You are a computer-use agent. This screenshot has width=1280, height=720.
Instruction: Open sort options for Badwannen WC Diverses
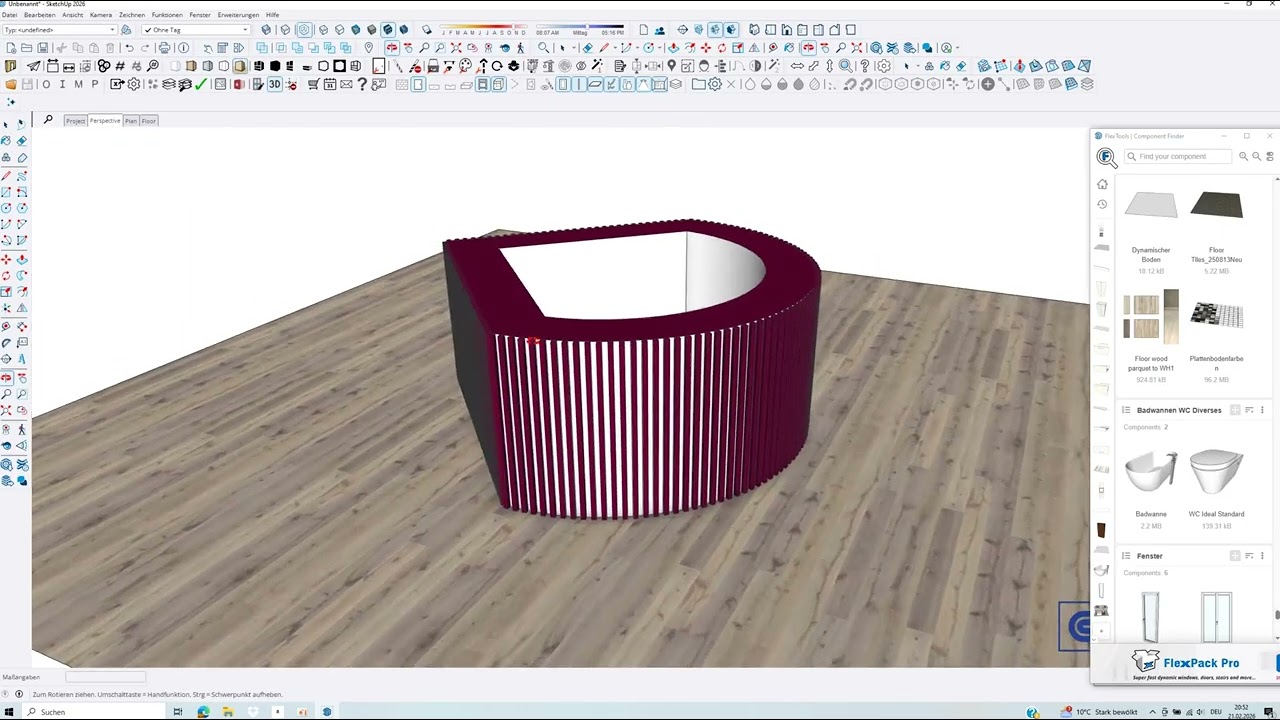pos(1249,410)
